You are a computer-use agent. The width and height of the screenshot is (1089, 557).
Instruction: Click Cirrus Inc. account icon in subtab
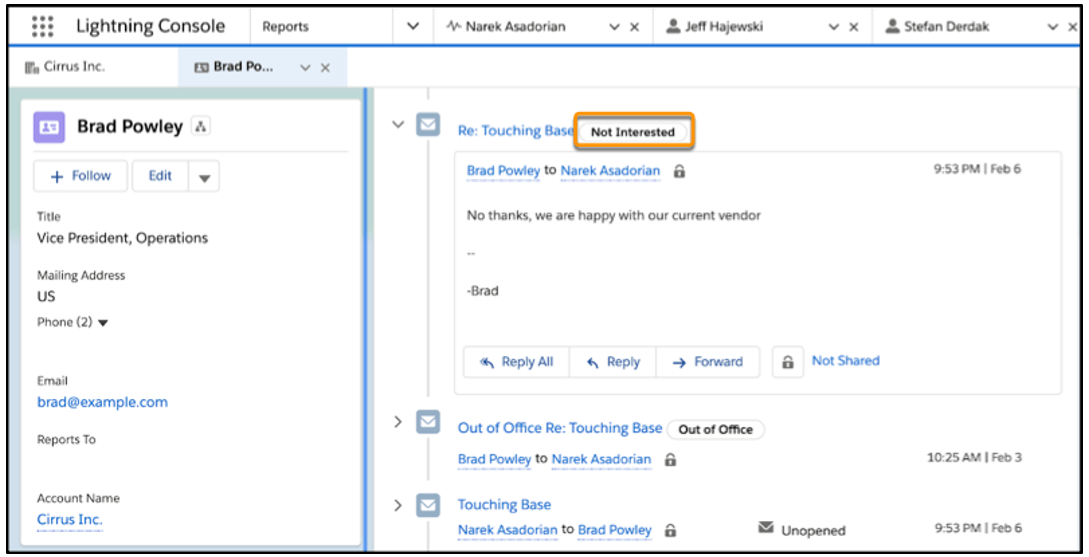coord(32,67)
